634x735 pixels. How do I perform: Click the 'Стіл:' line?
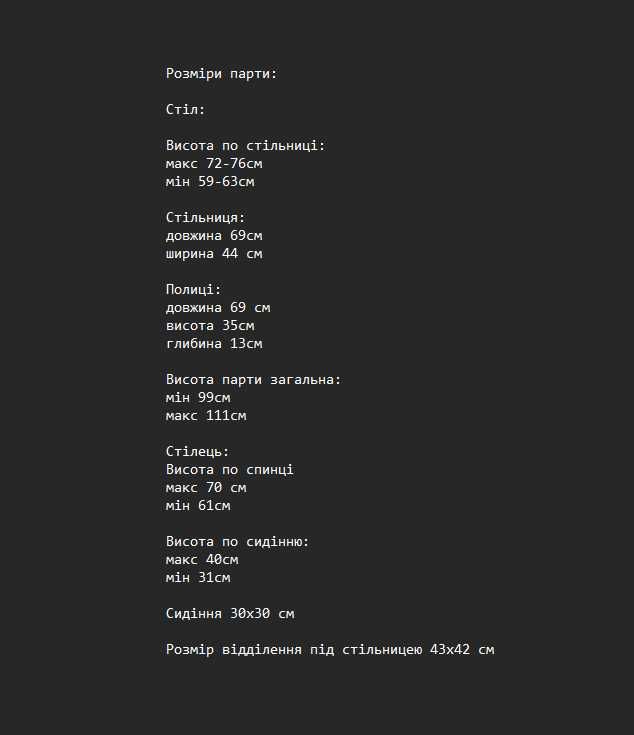[x=186, y=110]
